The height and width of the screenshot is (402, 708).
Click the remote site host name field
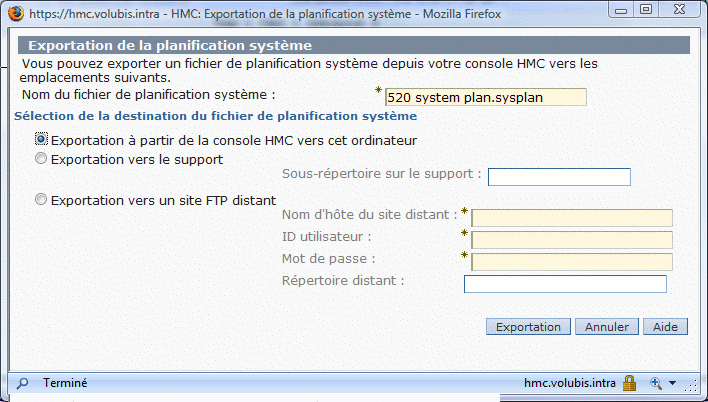coord(572,218)
